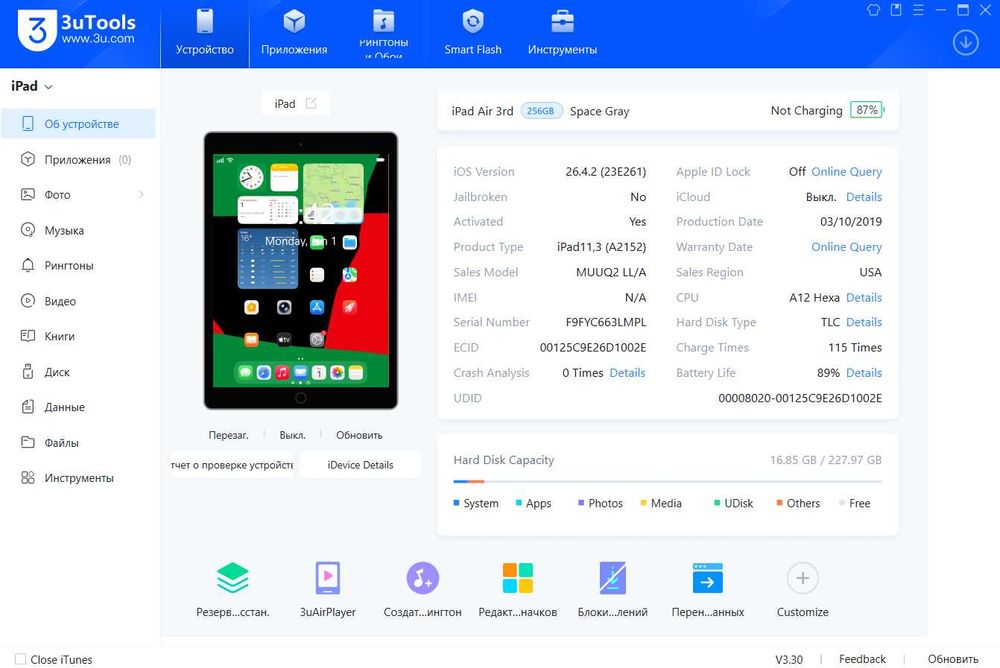This screenshot has height=668, width=1000.
Task: Open iDevice Details
Action: coord(360,465)
